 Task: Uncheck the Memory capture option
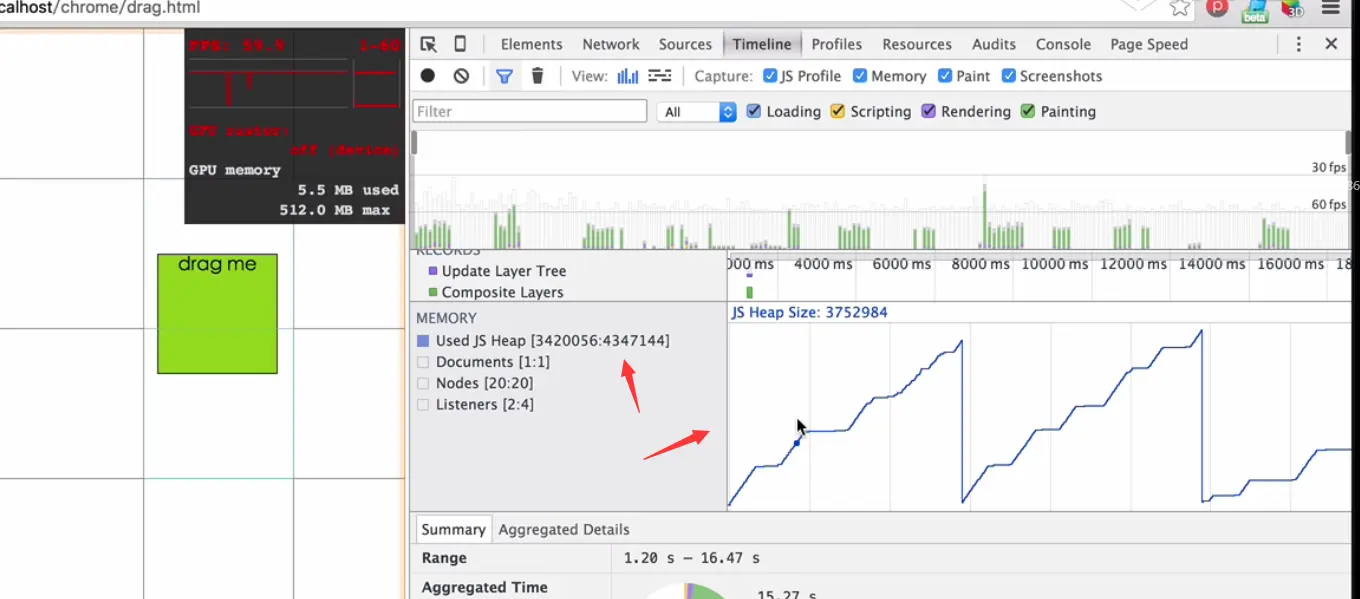click(860, 76)
